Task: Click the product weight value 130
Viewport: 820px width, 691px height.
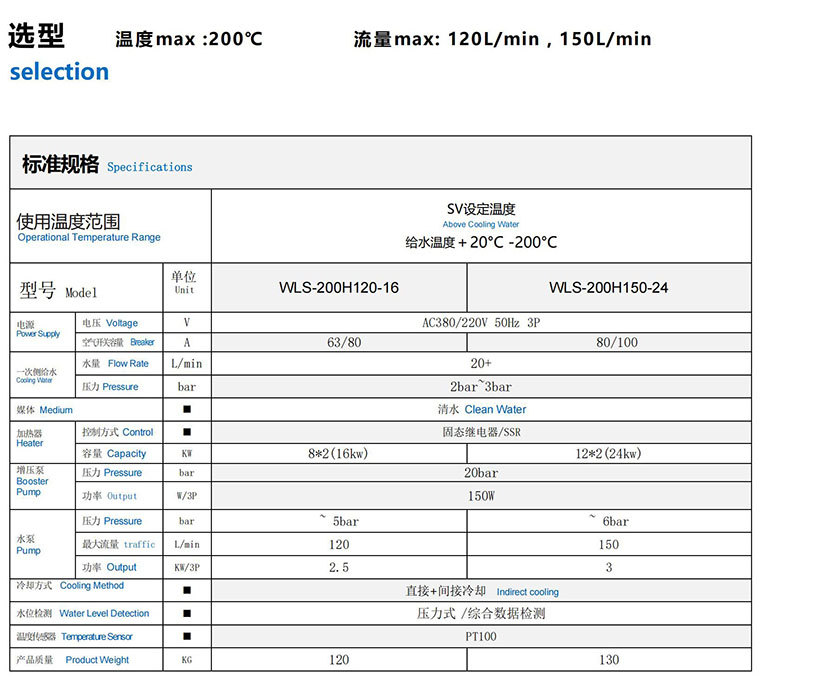Action: pyautogui.click(x=609, y=659)
